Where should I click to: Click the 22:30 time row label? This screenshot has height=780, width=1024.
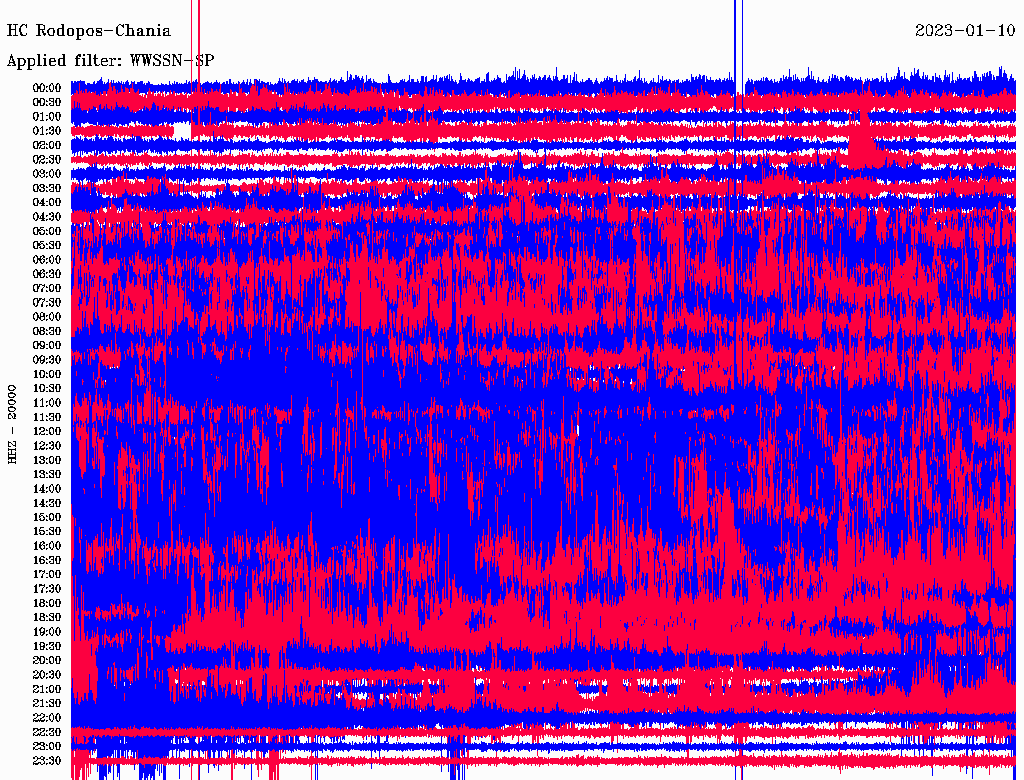(47, 732)
